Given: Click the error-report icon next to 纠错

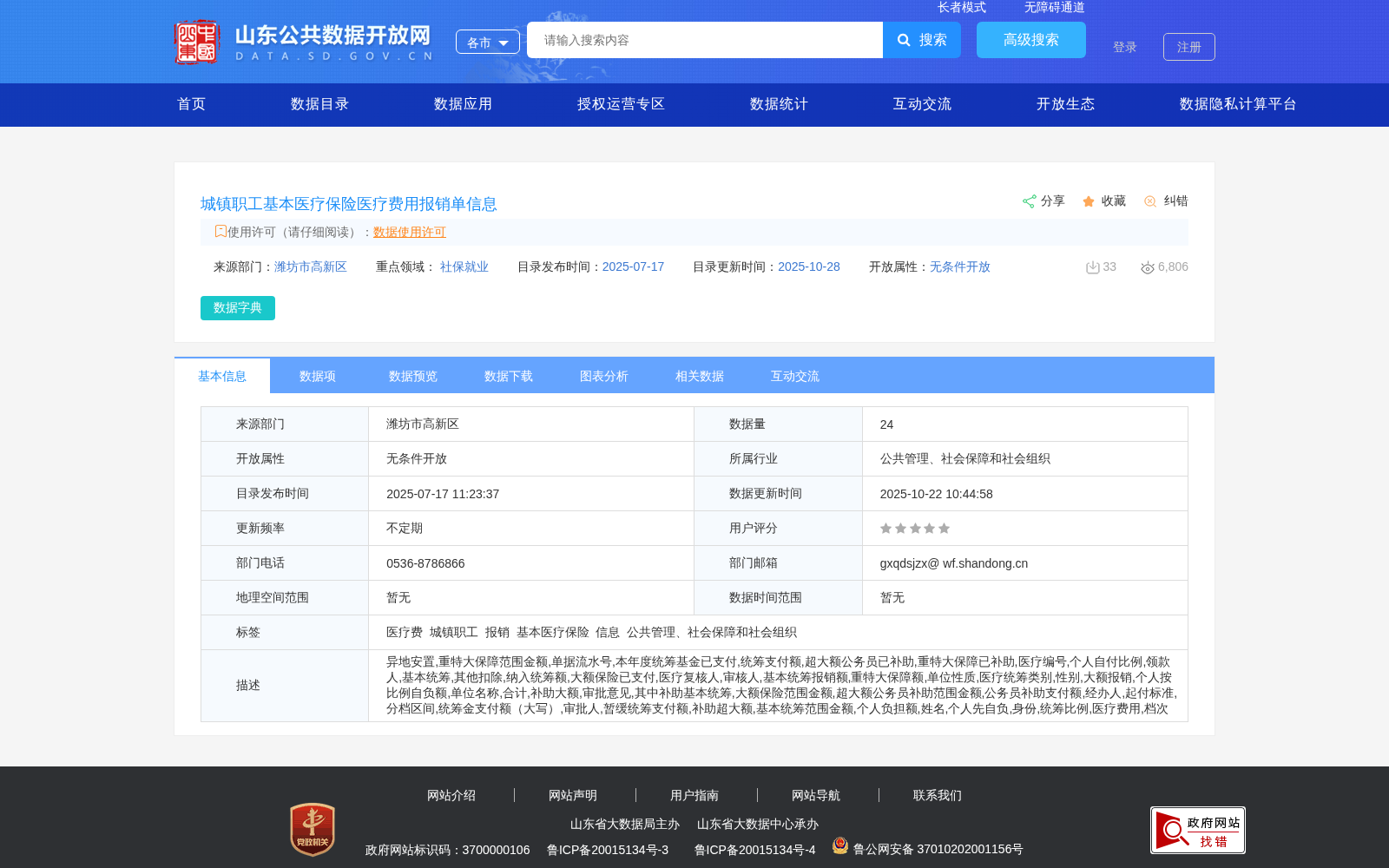Looking at the screenshot, I should (x=1150, y=201).
